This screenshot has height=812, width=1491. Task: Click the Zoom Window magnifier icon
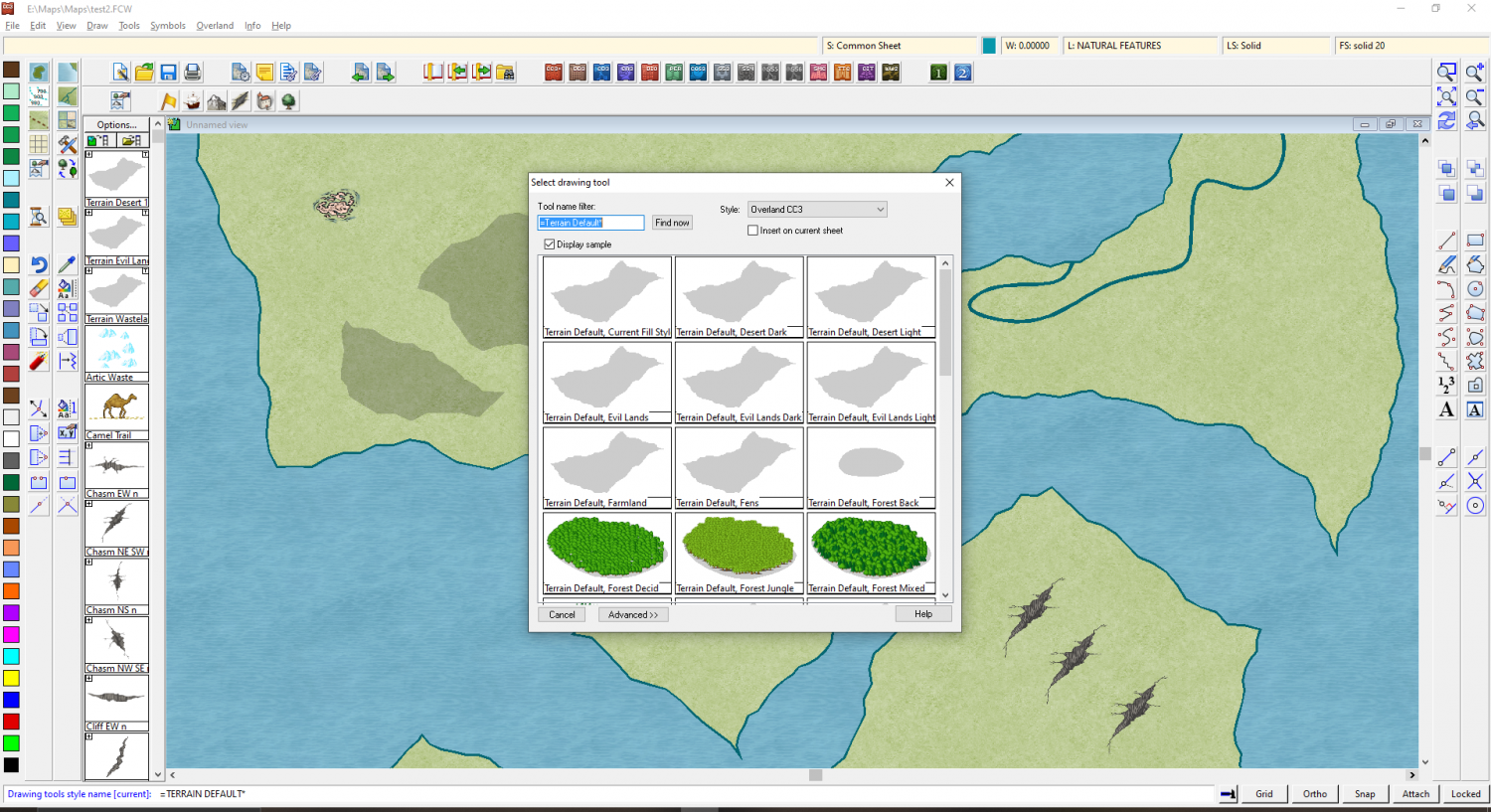click(x=1446, y=73)
